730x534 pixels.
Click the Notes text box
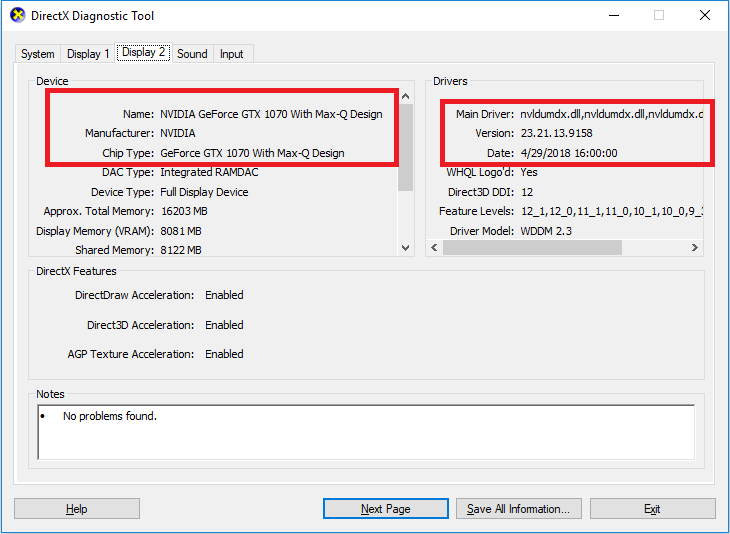coord(366,432)
